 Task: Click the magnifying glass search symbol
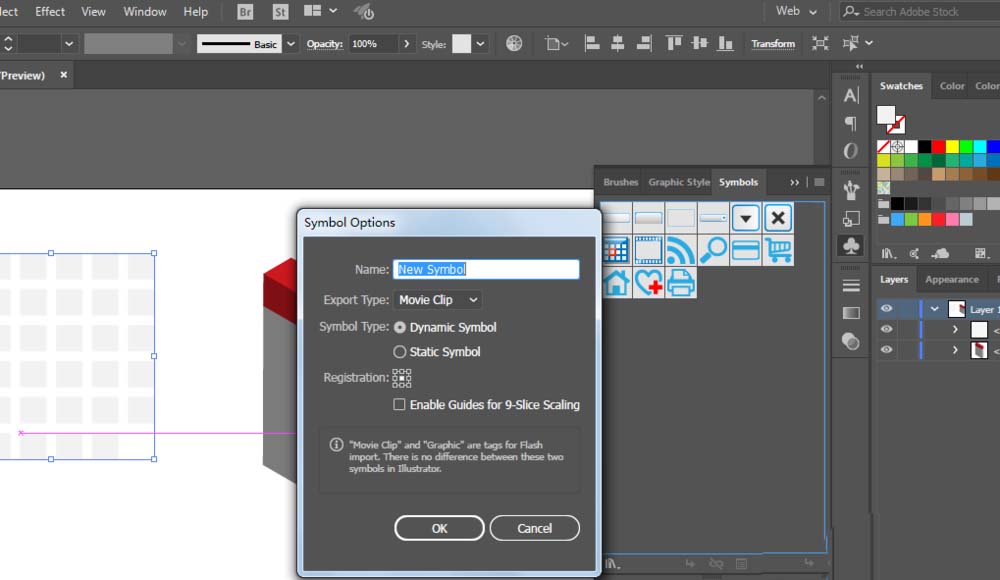pyautogui.click(x=713, y=250)
